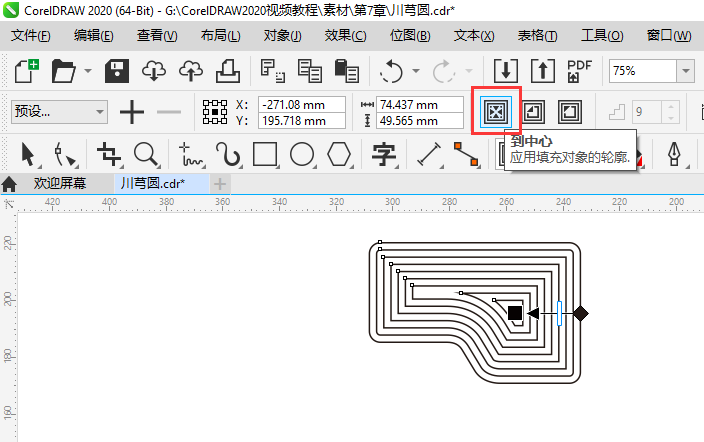This screenshot has width=704, height=442.
Task: Select the Zoom magnifier tool
Action: (x=146, y=154)
